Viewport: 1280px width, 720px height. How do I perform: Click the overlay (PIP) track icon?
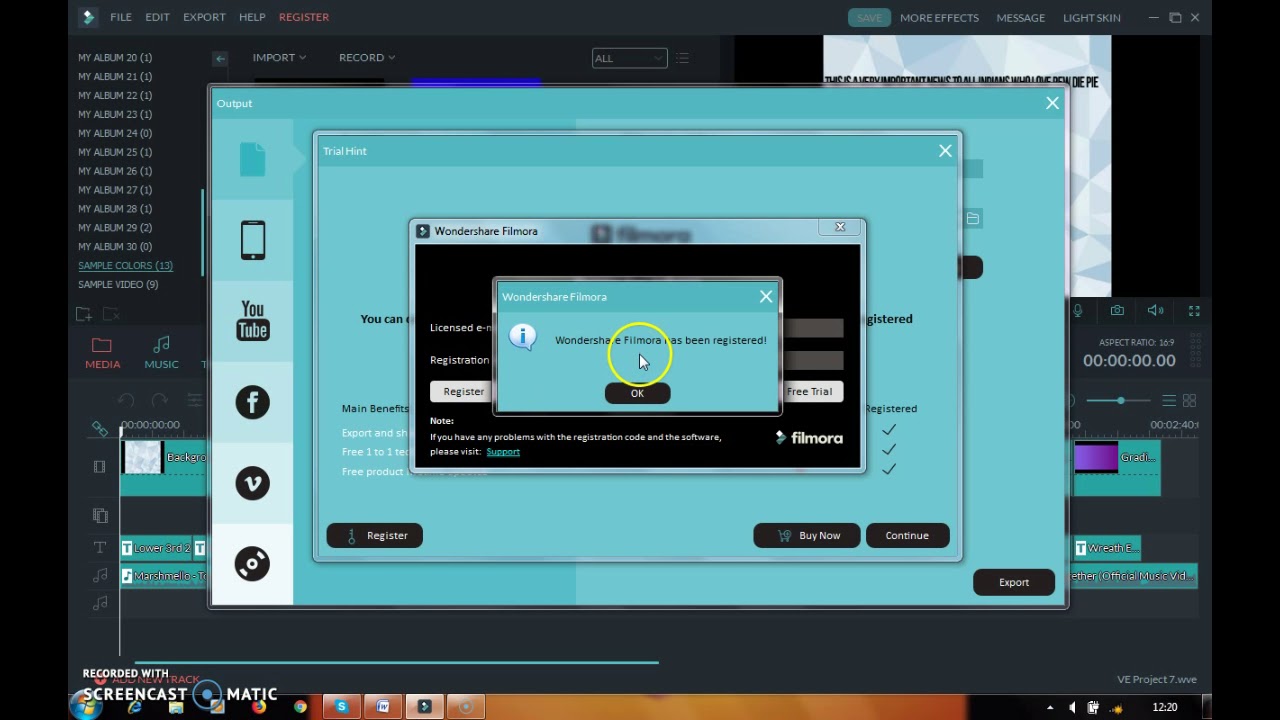click(100, 516)
